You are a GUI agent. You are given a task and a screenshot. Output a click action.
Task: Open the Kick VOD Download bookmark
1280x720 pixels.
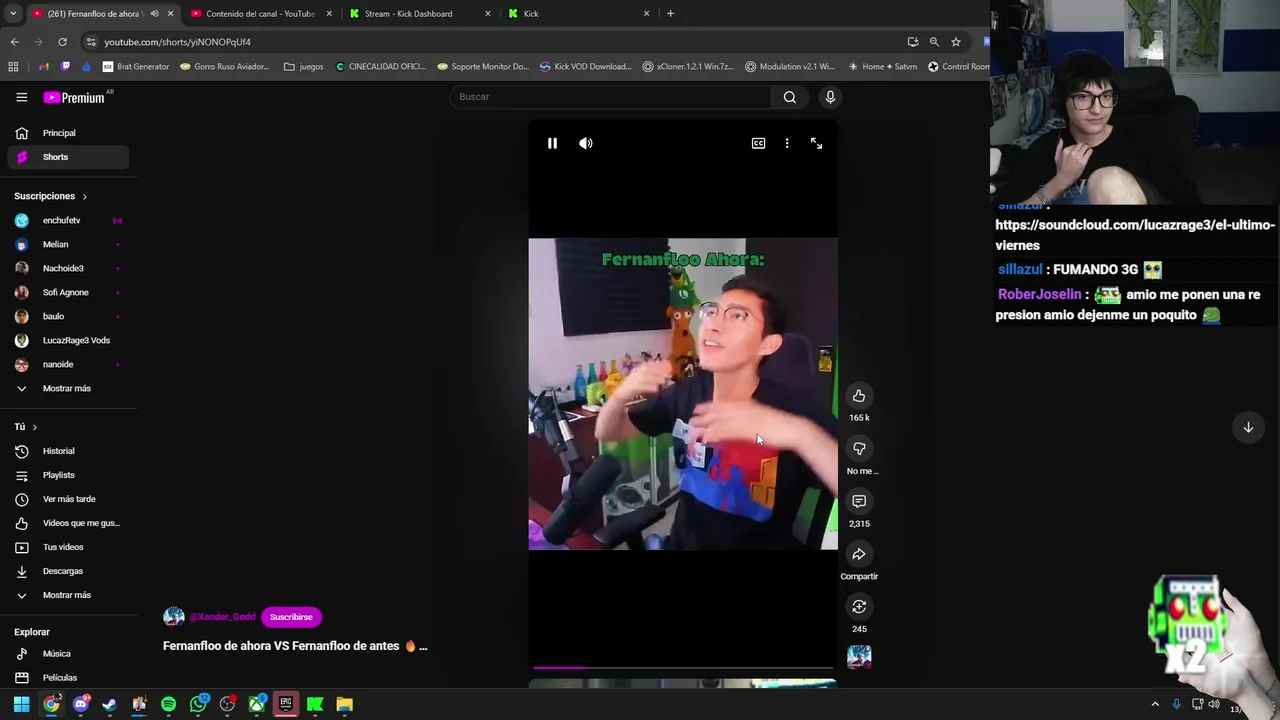(585, 67)
